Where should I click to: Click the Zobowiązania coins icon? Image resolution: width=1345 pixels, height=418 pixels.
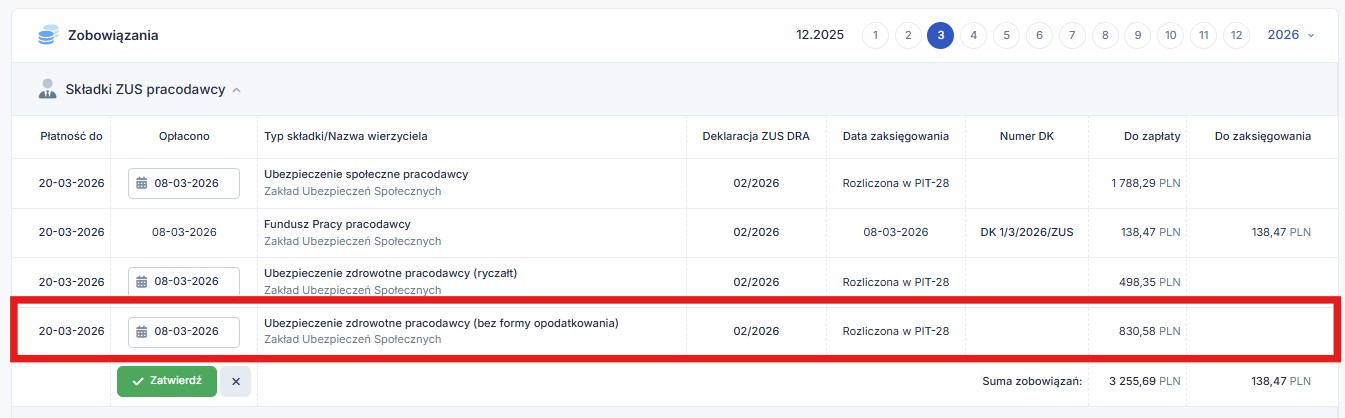click(47, 36)
